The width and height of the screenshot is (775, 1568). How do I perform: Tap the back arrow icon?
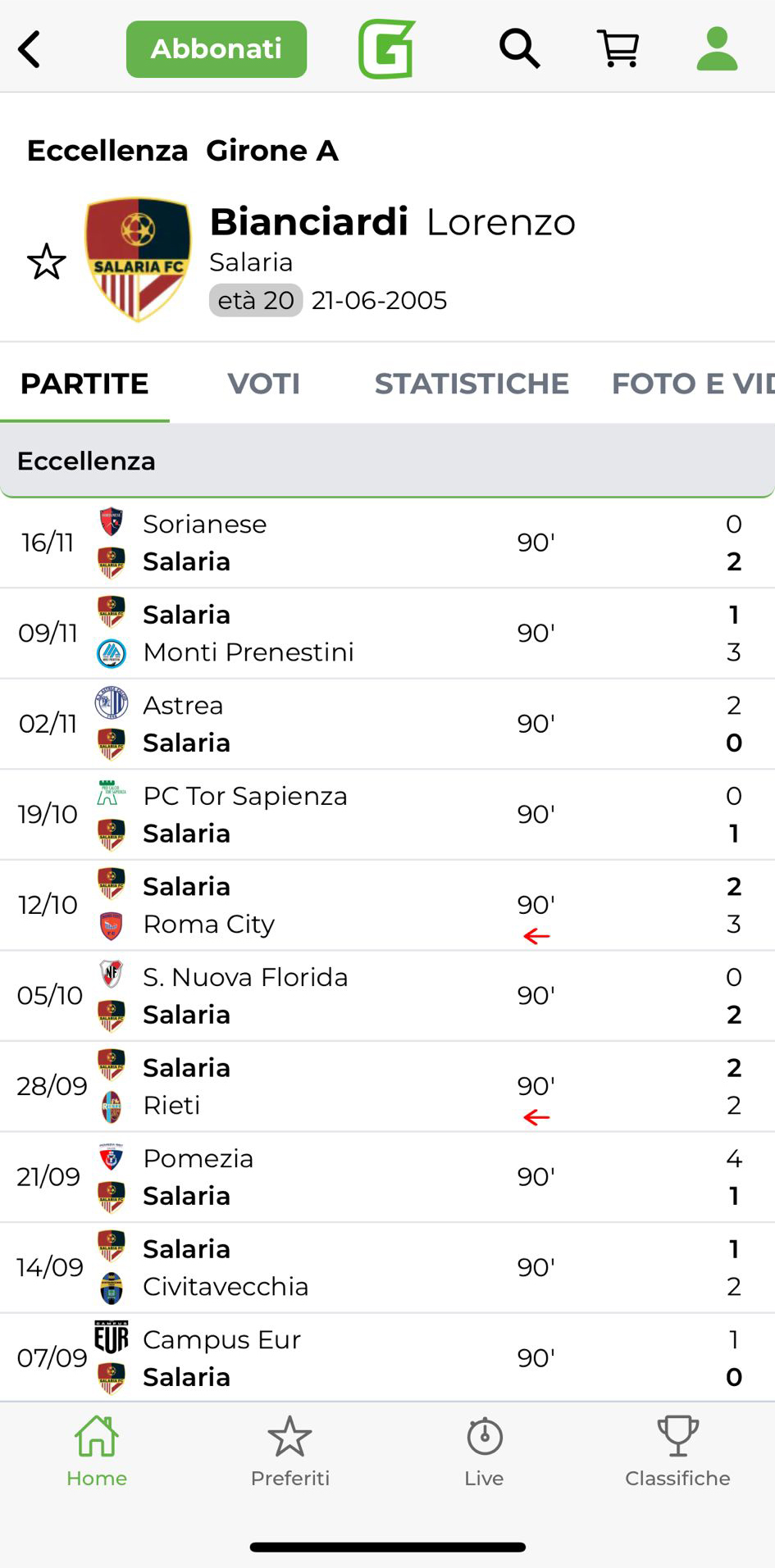pyautogui.click(x=30, y=49)
